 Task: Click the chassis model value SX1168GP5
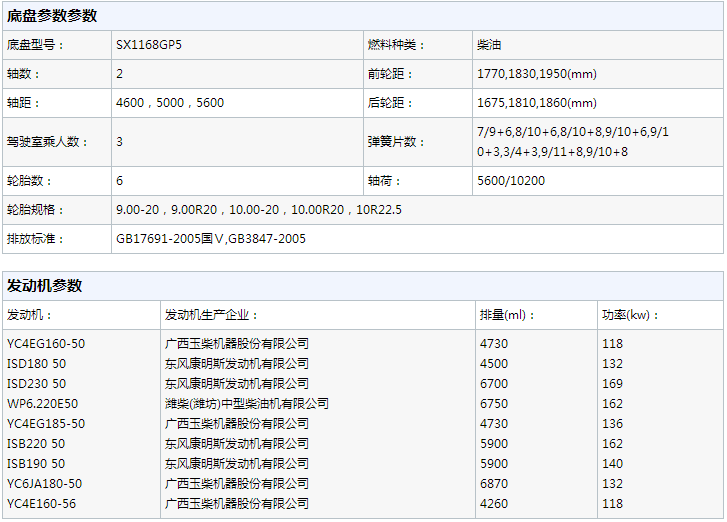(149, 45)
